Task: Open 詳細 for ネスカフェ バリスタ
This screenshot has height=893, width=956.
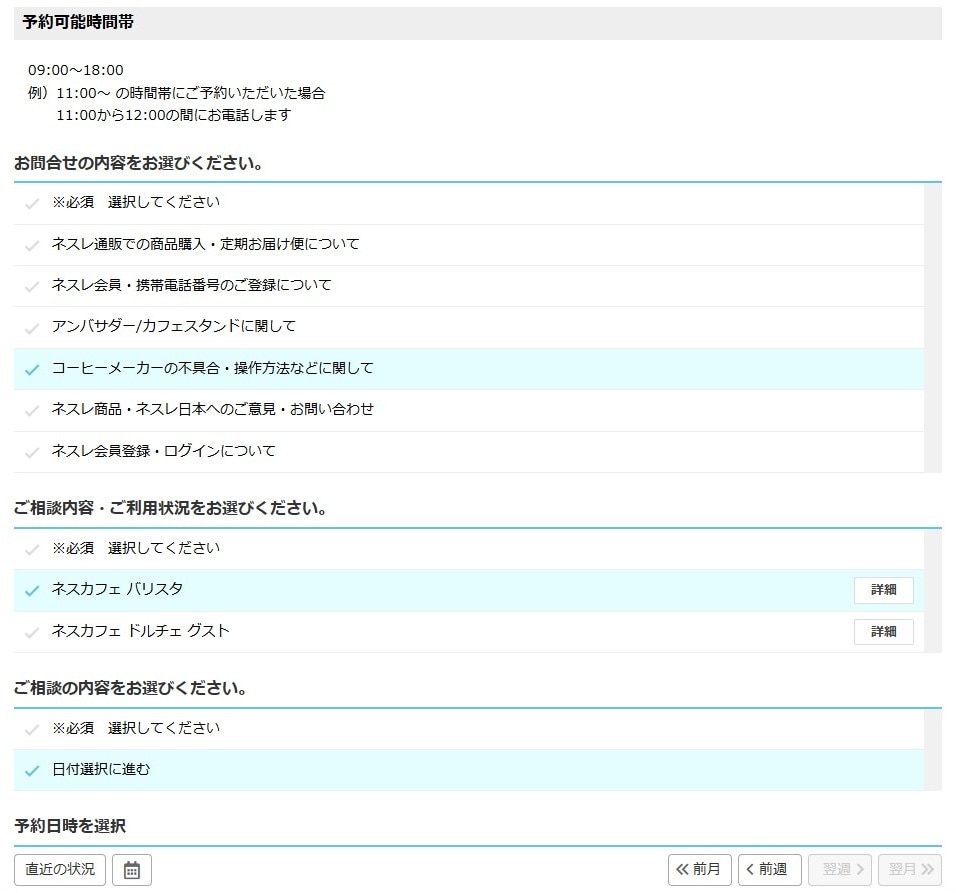Action: [x=883, y=590]
